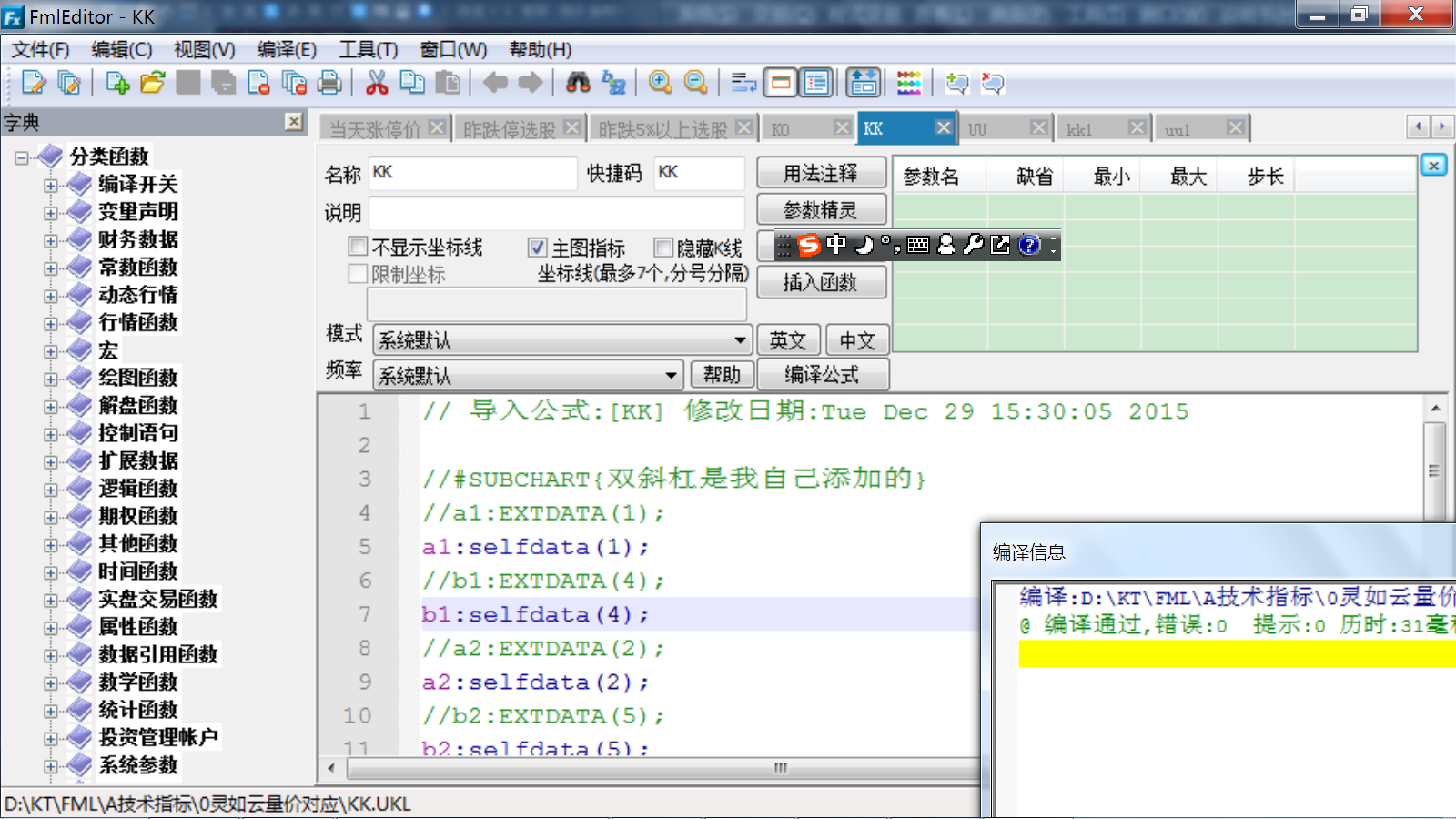This screenshot has height=819, width=1456.
Task: Uncheck the 主图指标 checkbox
Action: [537, 247]
